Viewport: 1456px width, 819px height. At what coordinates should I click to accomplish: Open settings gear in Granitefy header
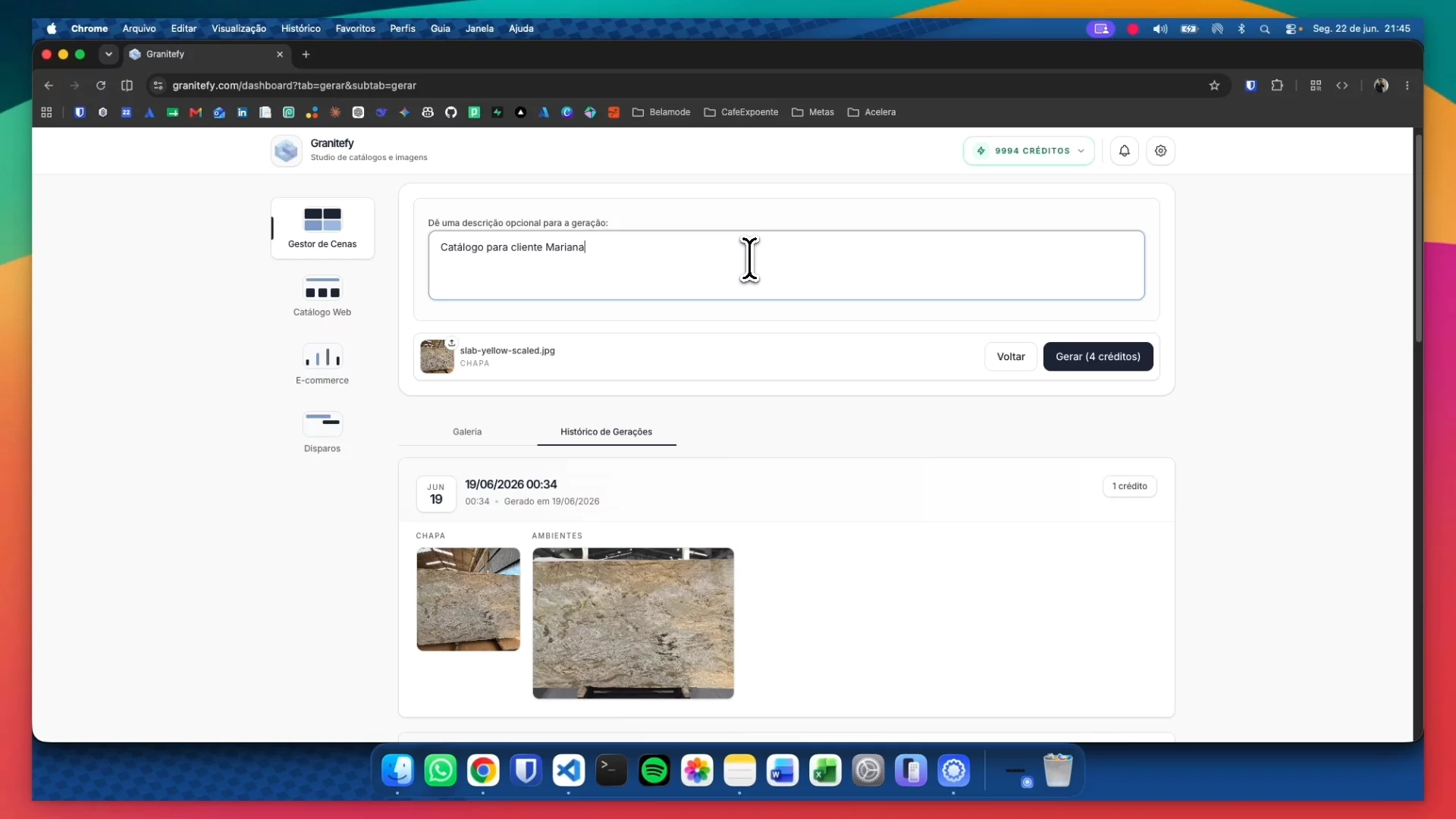[1161, 151]
